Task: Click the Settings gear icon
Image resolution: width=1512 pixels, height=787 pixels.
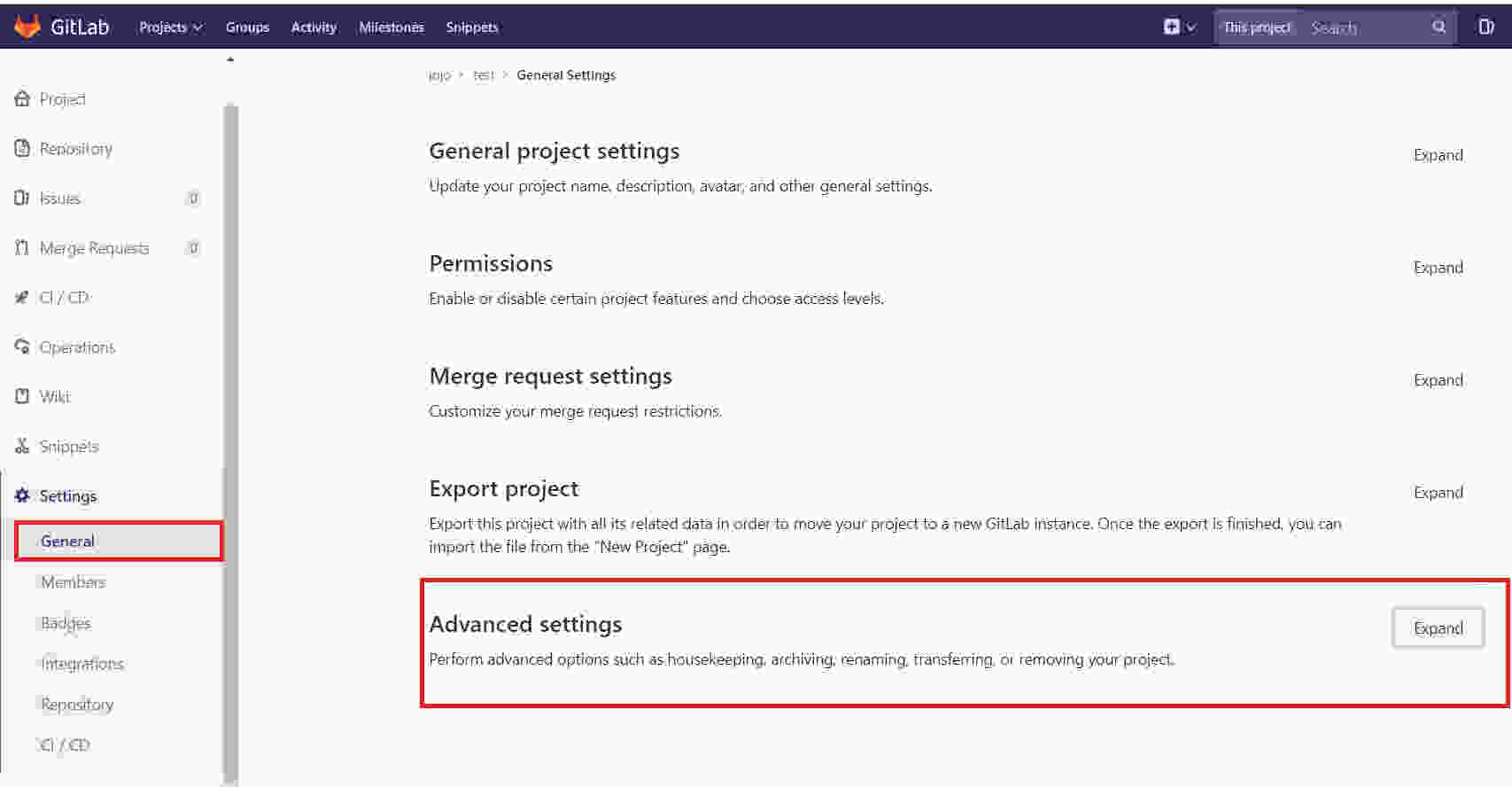Action: (x=22, y=495)
